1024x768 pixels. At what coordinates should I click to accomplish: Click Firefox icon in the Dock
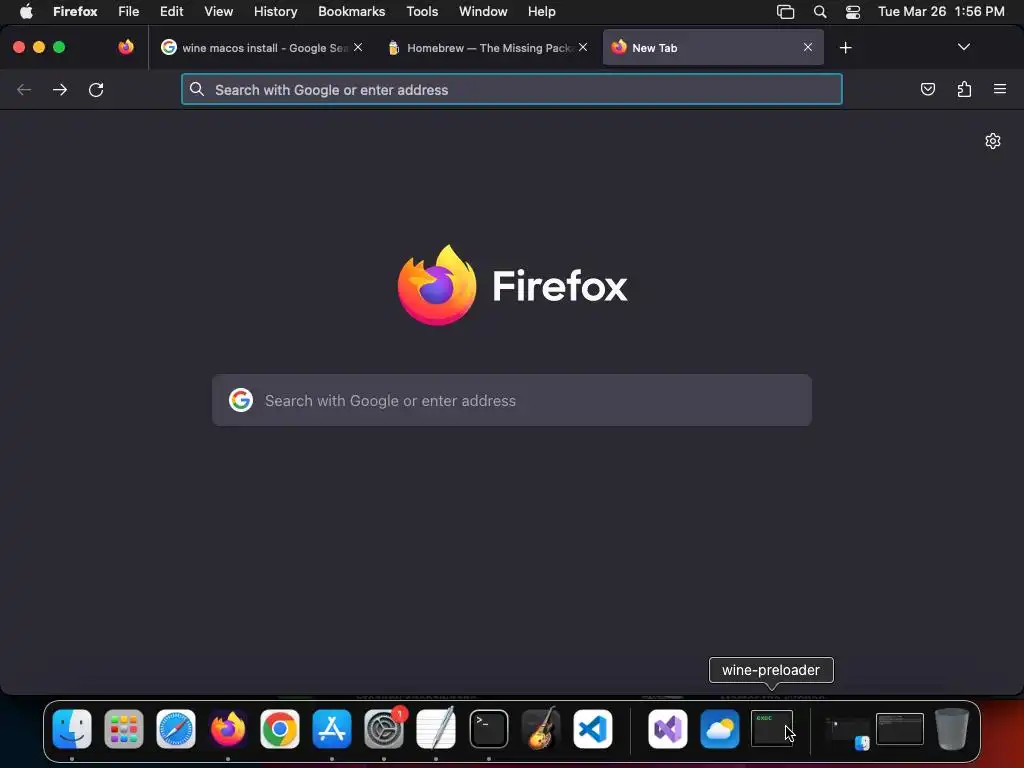pos(228,729)
